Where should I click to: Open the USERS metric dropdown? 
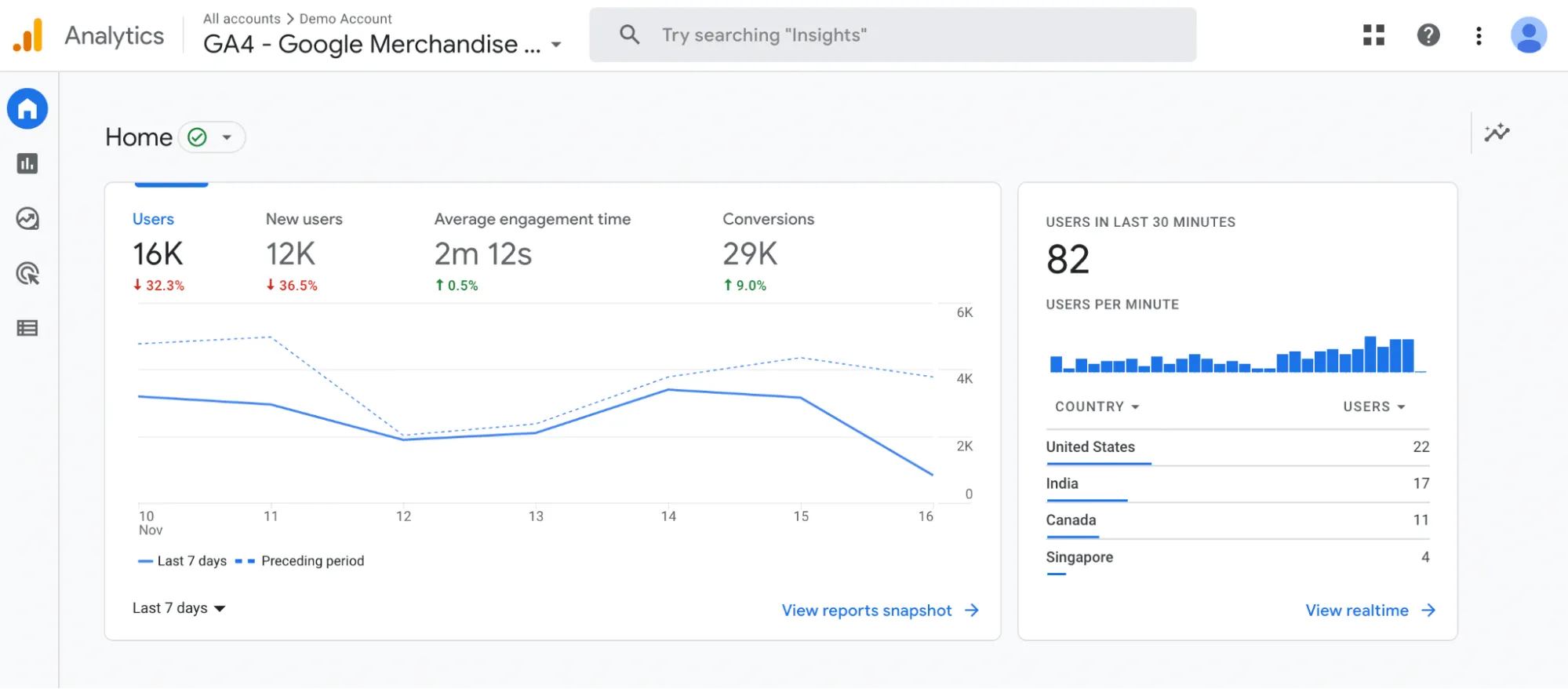pyautogui.click(x=1374, y=406)
